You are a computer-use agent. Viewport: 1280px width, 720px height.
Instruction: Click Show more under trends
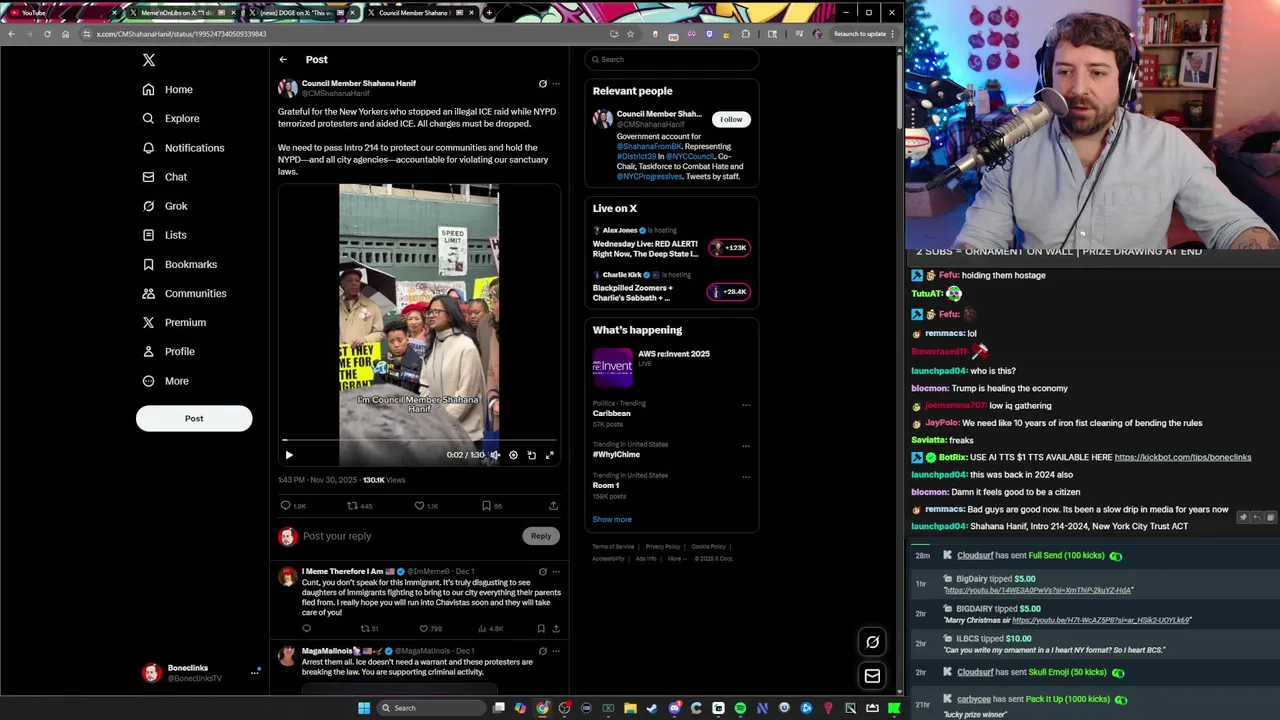pos(612,520)
